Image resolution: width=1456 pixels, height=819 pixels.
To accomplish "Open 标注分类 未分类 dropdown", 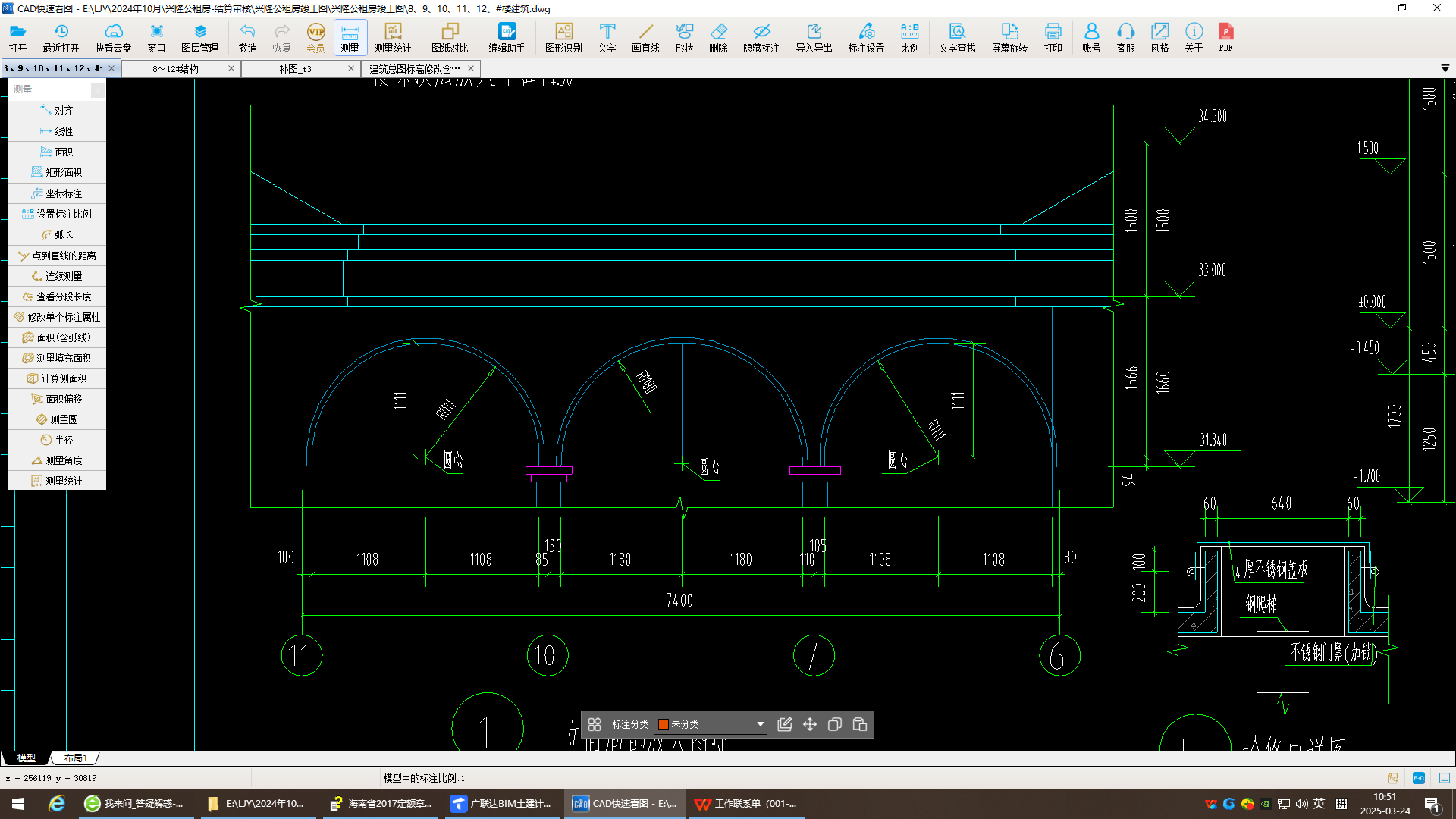I will pyautogui.click(x=760, y=724).
